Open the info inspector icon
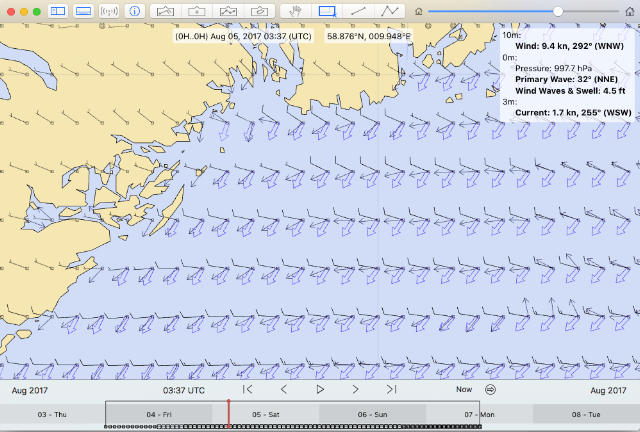Image resolution: width=640 pixels, height=432 pixels. point(134,11)
